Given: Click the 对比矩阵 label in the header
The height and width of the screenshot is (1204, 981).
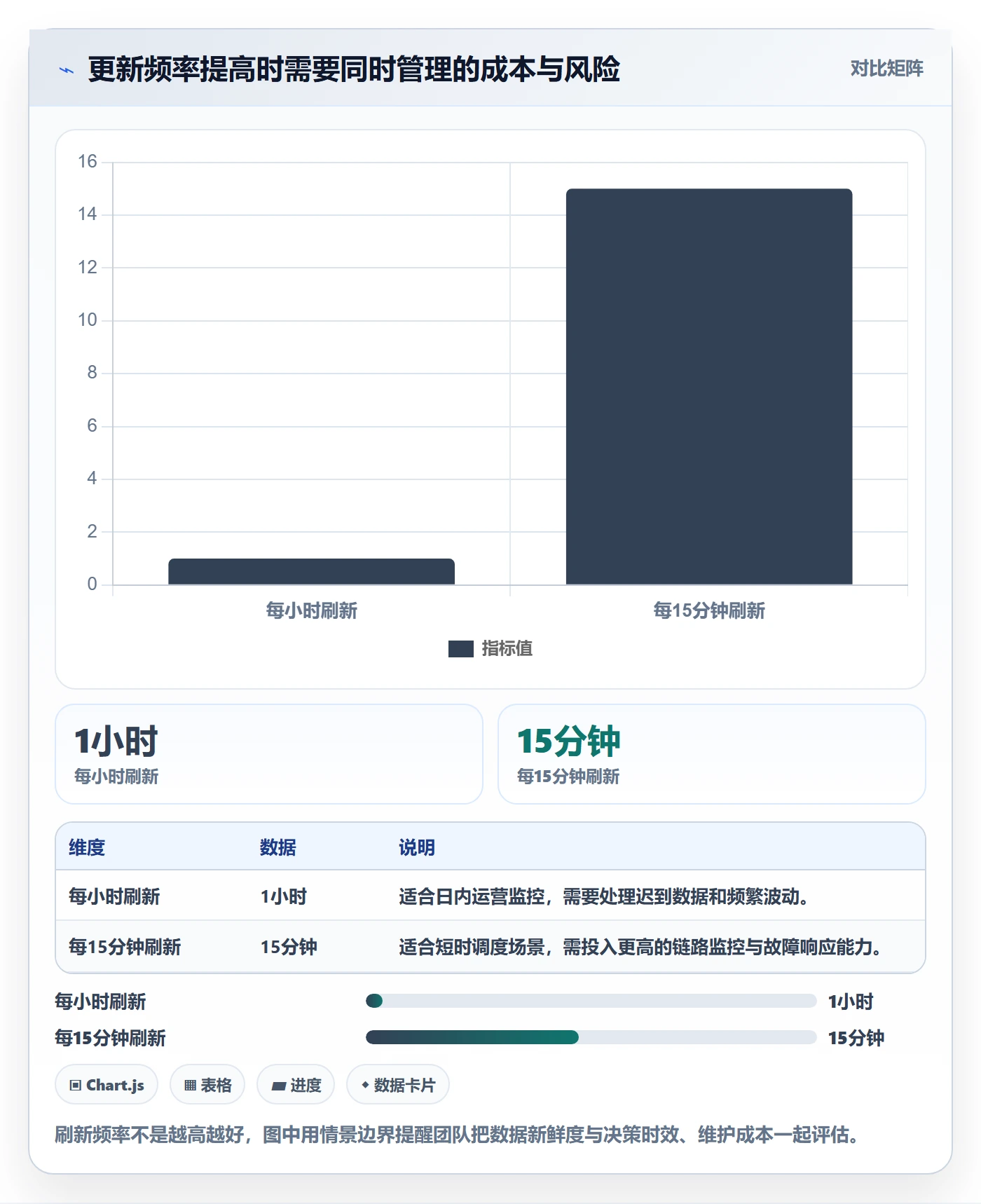Looking at the screenshot, I should (x=886, y=68).
